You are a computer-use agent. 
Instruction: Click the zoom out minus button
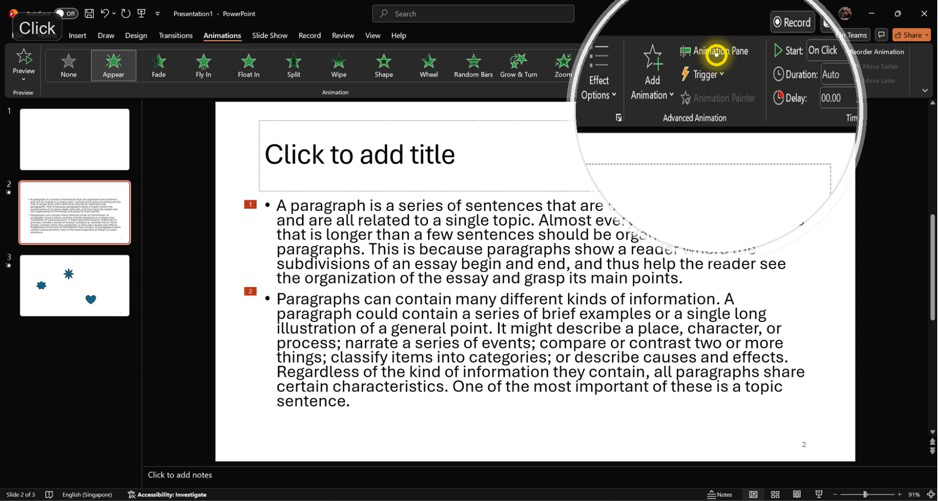coord(834,494)
